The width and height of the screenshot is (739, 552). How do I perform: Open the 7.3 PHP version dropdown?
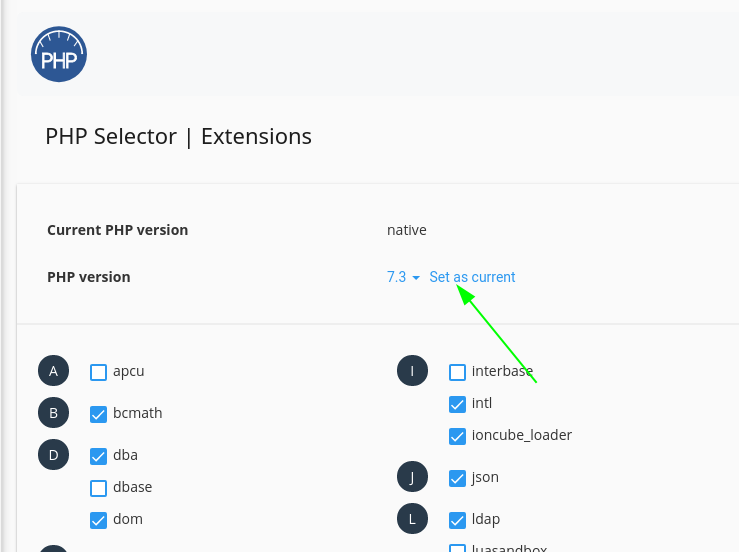[403, 277]
